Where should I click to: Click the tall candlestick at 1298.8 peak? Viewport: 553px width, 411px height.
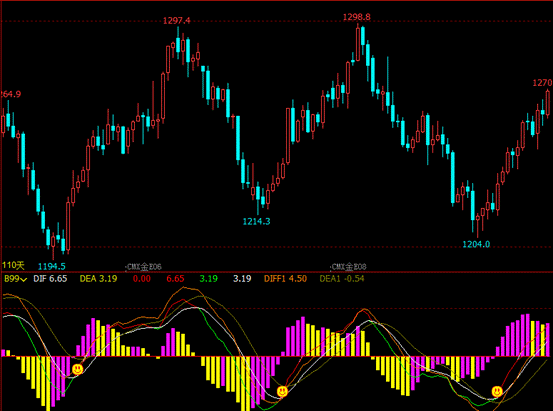[x=358, y=43]
